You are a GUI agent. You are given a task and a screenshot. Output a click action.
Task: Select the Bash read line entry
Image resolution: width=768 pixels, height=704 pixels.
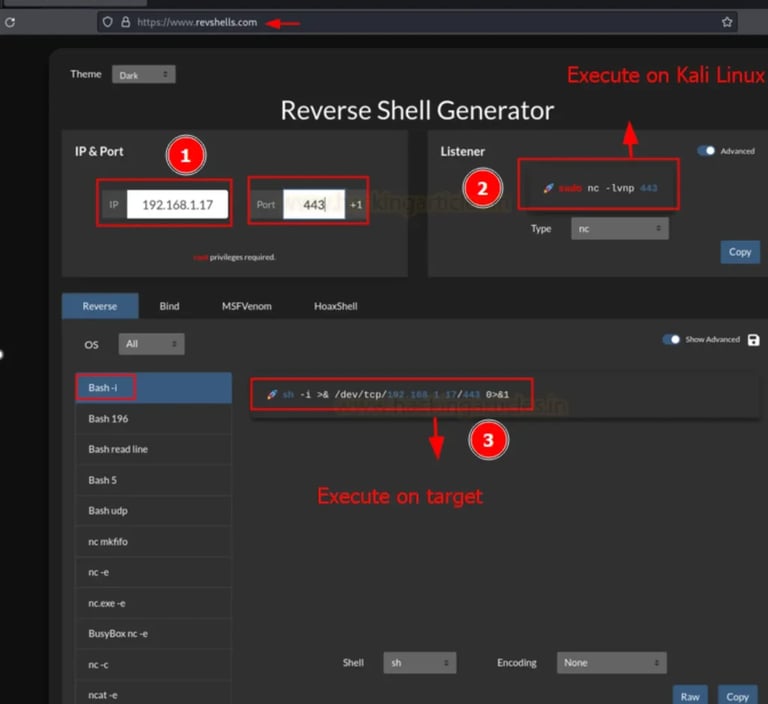point(153,449)
